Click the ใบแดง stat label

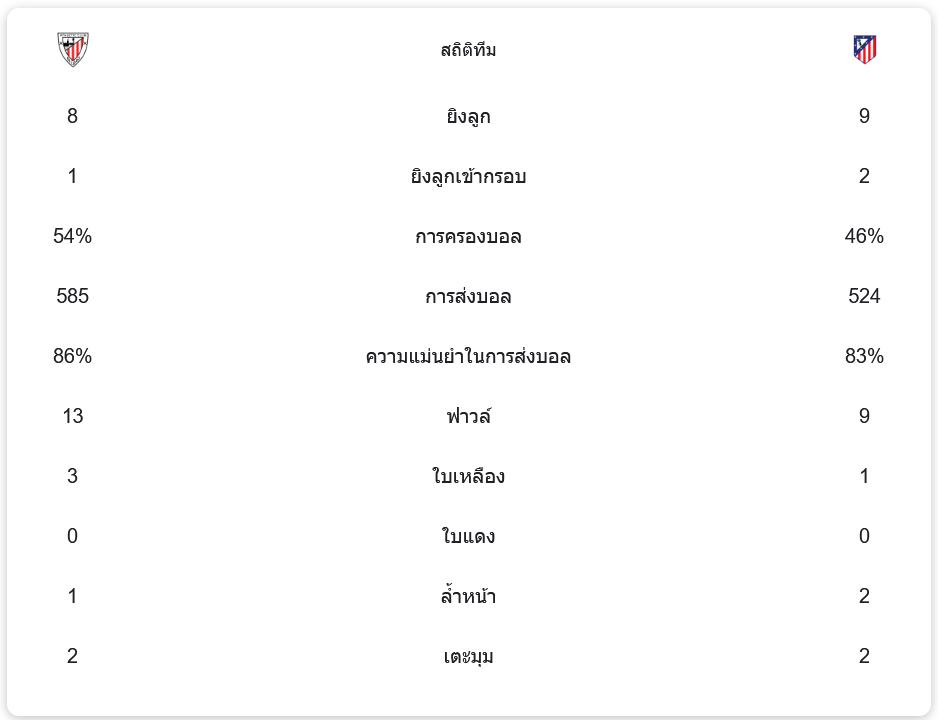(468, 537)
